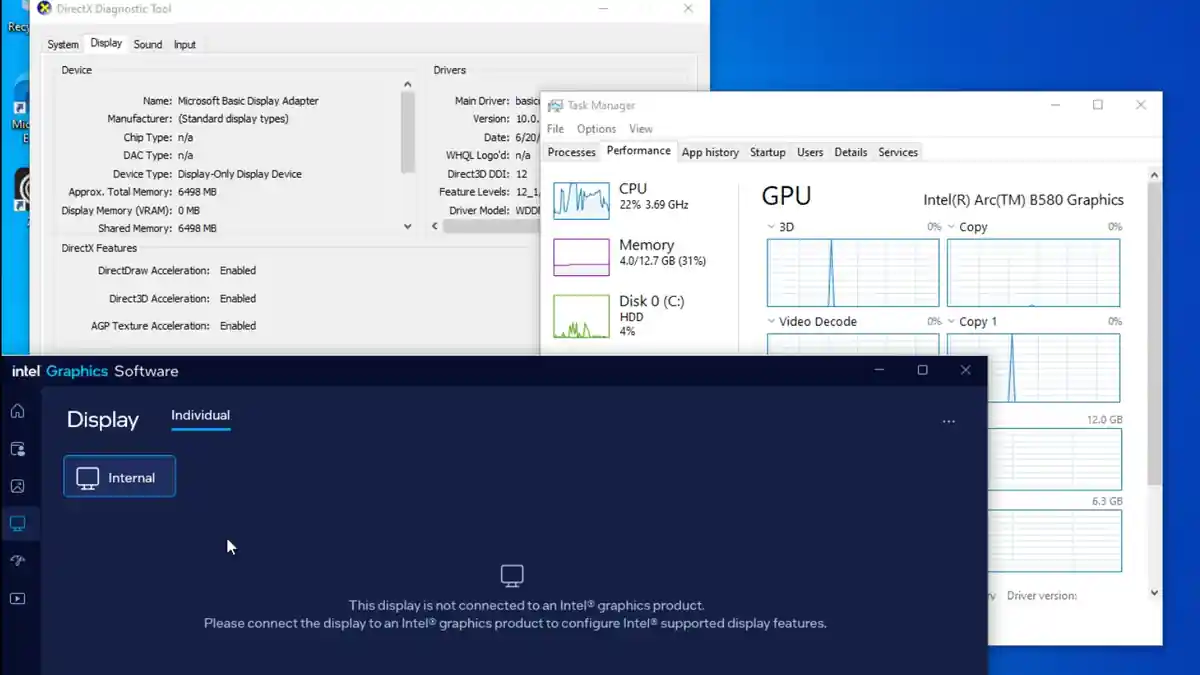
Task: Select the Display monitor sidebar icon
Action: tap(18, 523)
